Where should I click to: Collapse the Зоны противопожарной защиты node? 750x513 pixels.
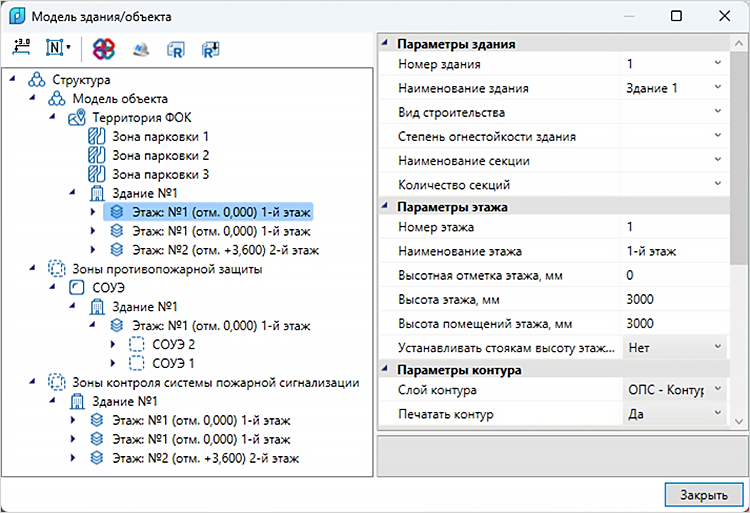pos(33,269)
